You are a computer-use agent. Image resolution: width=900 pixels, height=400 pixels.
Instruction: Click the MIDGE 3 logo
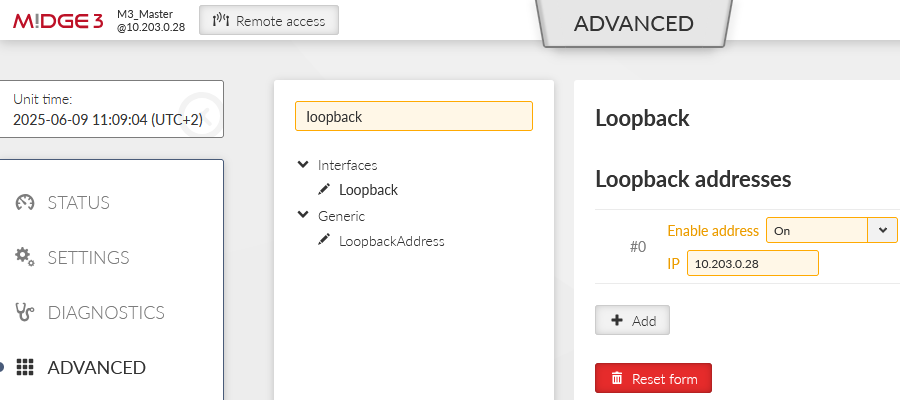coord(58,21)
